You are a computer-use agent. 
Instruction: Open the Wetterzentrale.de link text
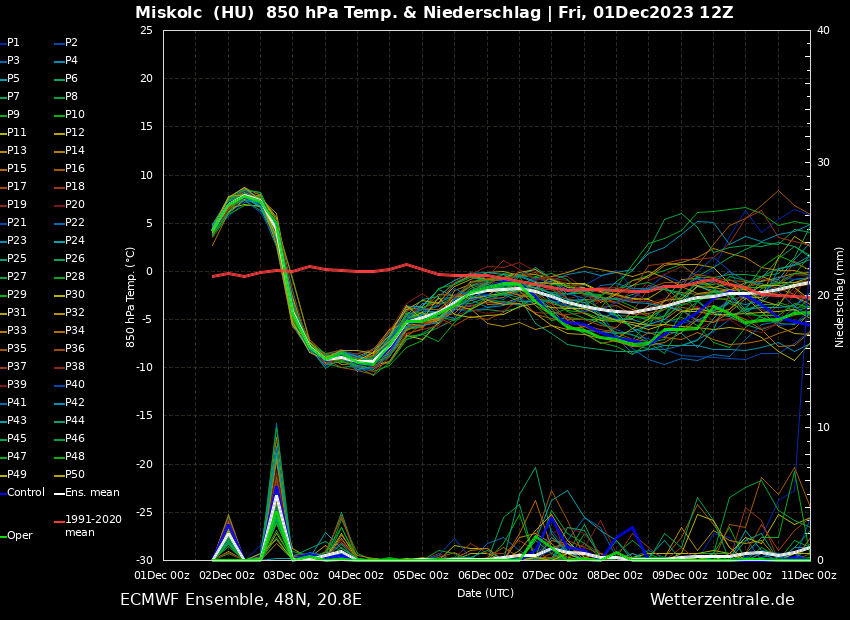click(721, 600)
